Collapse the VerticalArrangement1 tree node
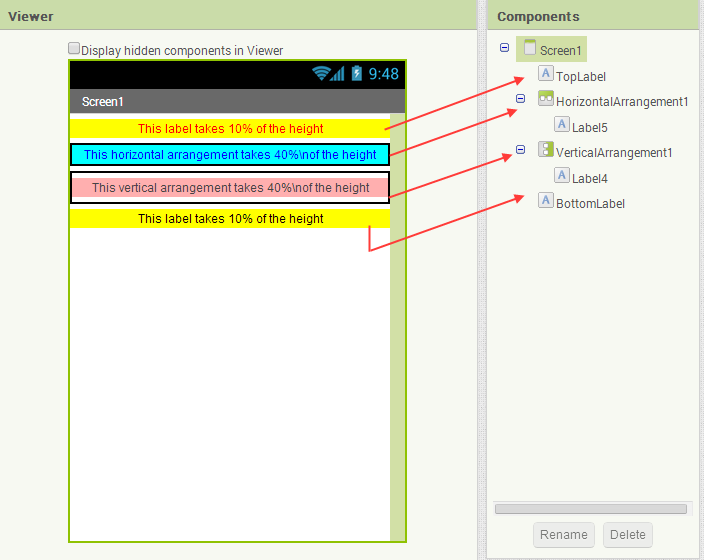This screenshot has height=560, width=704. pyautogui.click(x=520, y=150)
